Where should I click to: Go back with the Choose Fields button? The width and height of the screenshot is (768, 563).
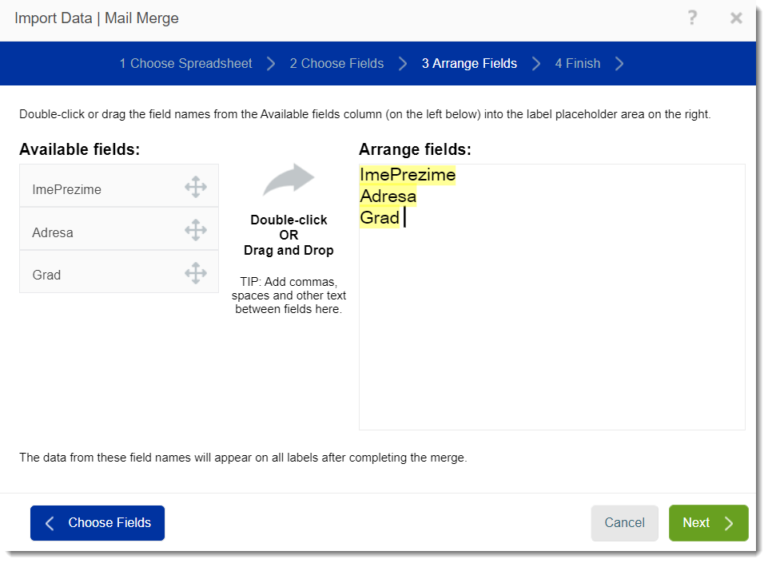tap(97, 523)
